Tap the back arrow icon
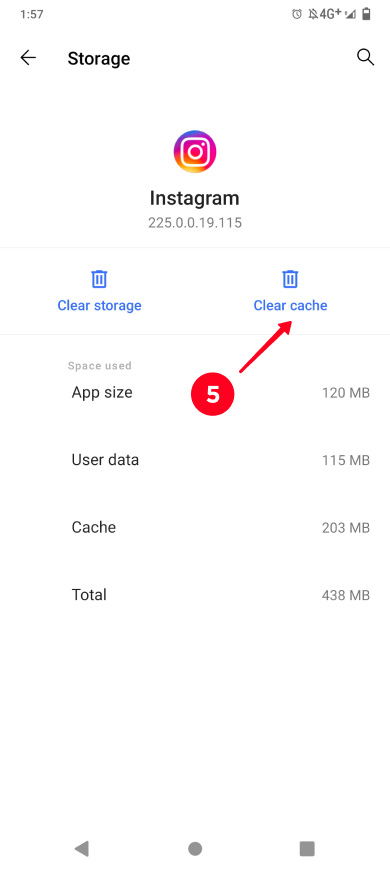The height and width of the screenshot is (870, 390). point(28,58)
